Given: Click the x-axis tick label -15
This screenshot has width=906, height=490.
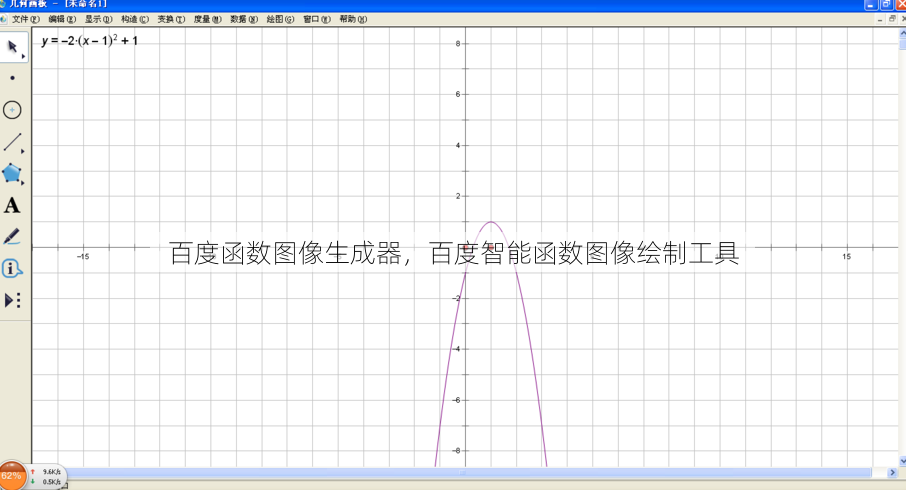Looking at the screenshot, I should pyautogui.click(x=83, y=257).
